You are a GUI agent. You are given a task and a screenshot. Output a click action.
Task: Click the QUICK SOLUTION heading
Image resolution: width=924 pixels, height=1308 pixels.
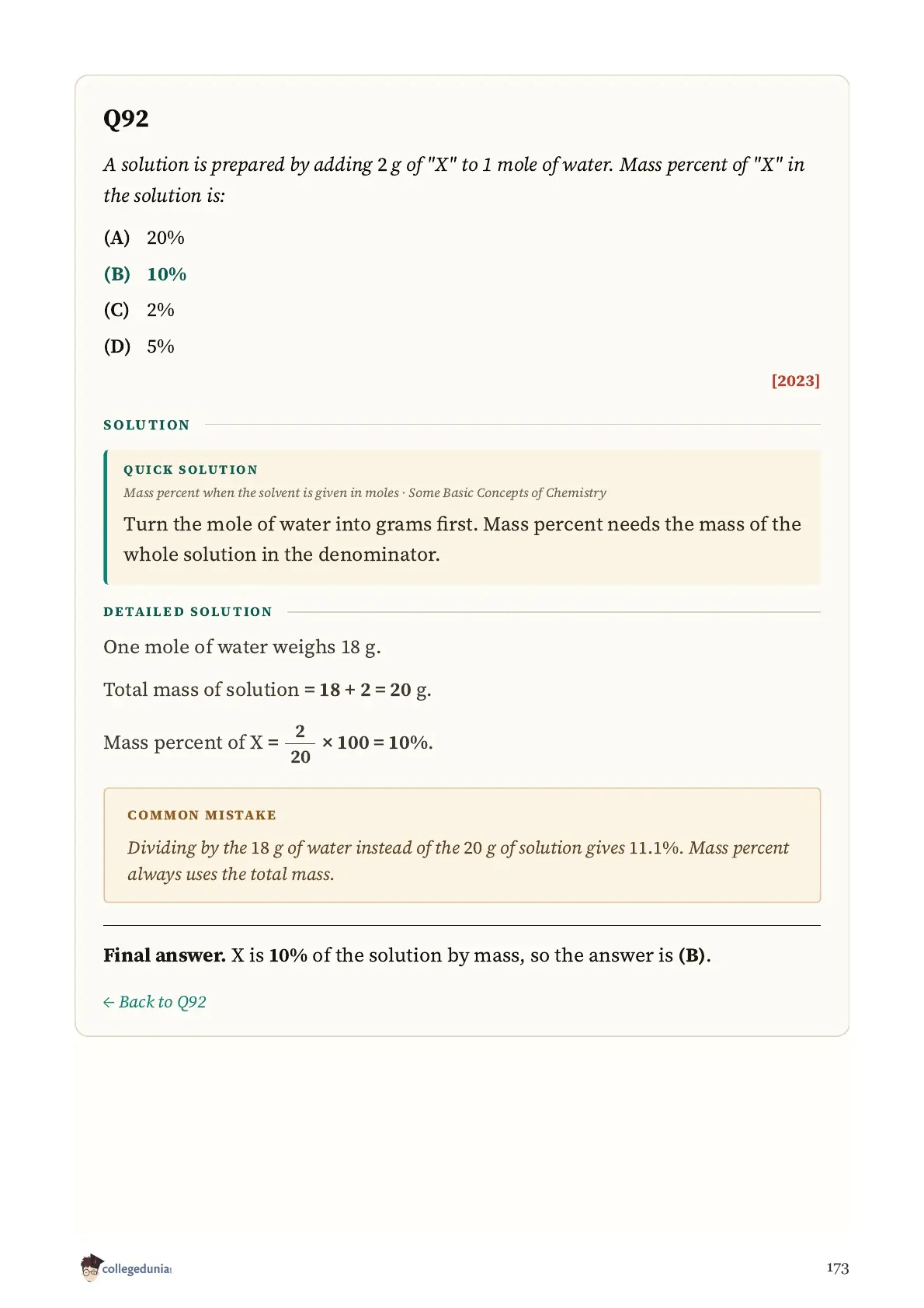[x=190, y=470]
